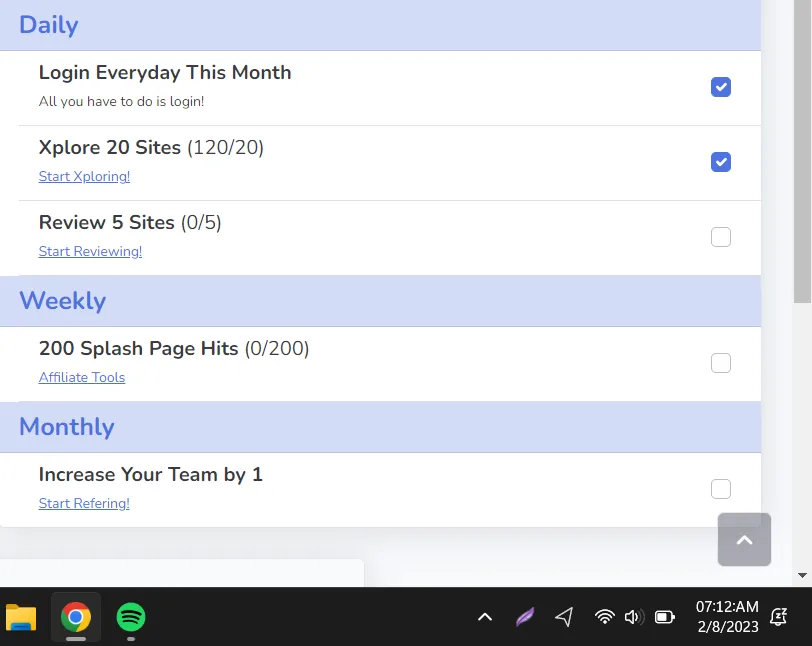Image resolution: width=812 pixels, height=646 pixels.
Task: Click the scrollbar down arrow
Action: tap(802, 576)
